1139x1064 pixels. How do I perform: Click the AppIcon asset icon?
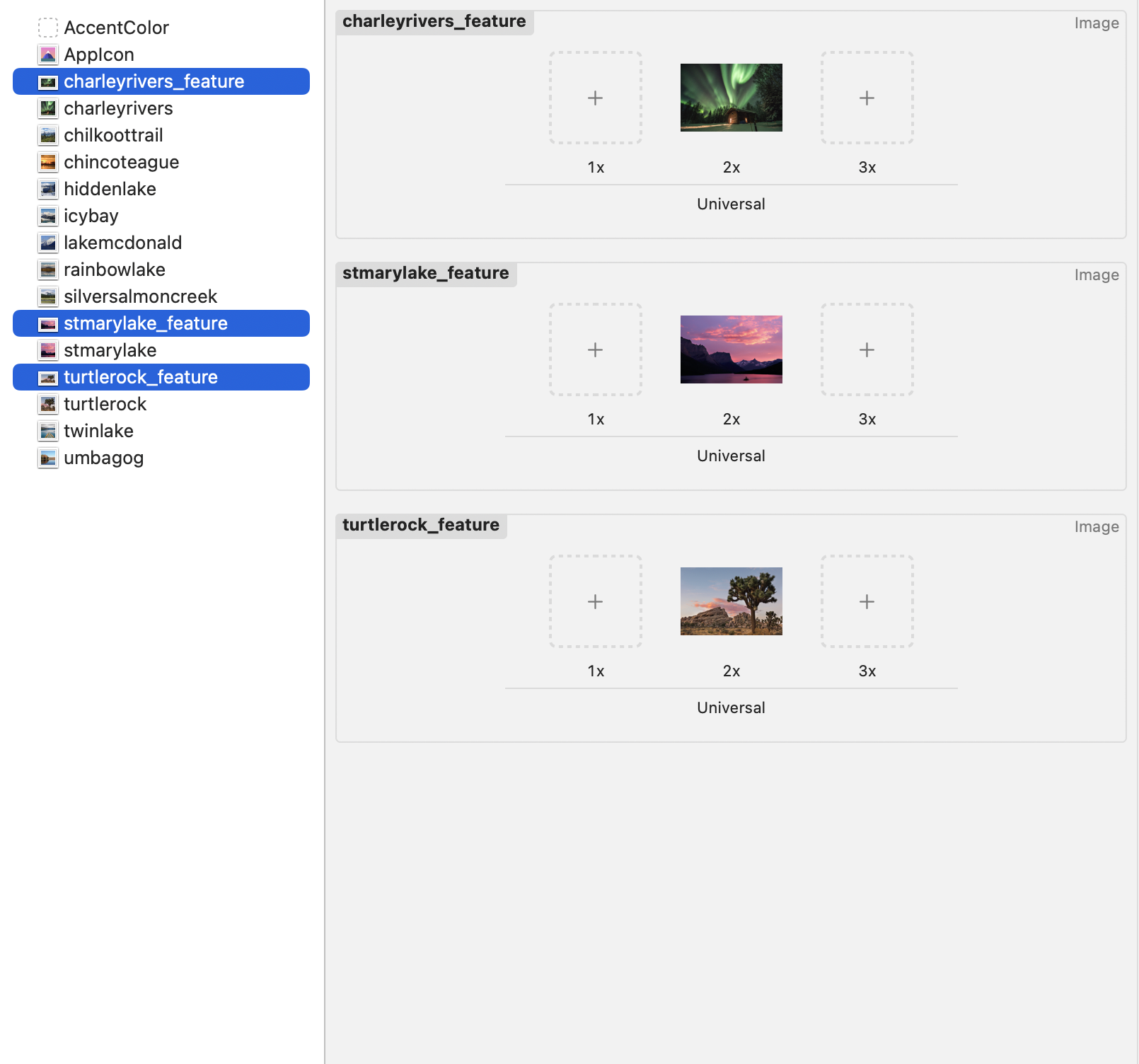47,54
